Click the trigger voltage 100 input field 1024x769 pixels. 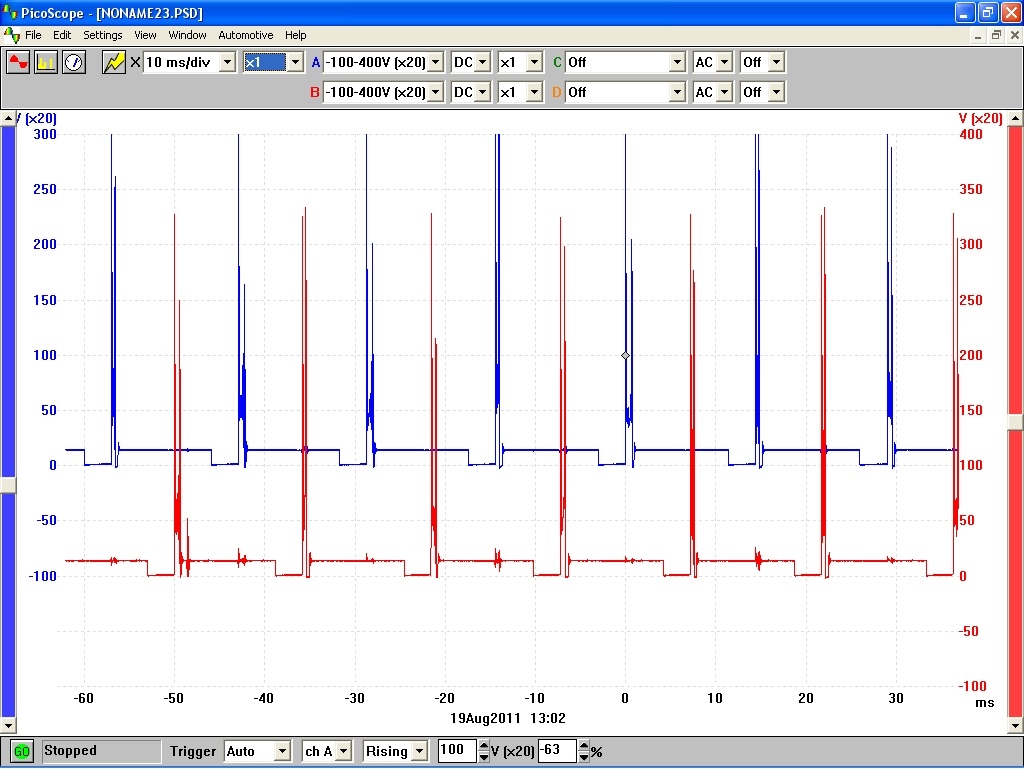click(x=456, y=751)
